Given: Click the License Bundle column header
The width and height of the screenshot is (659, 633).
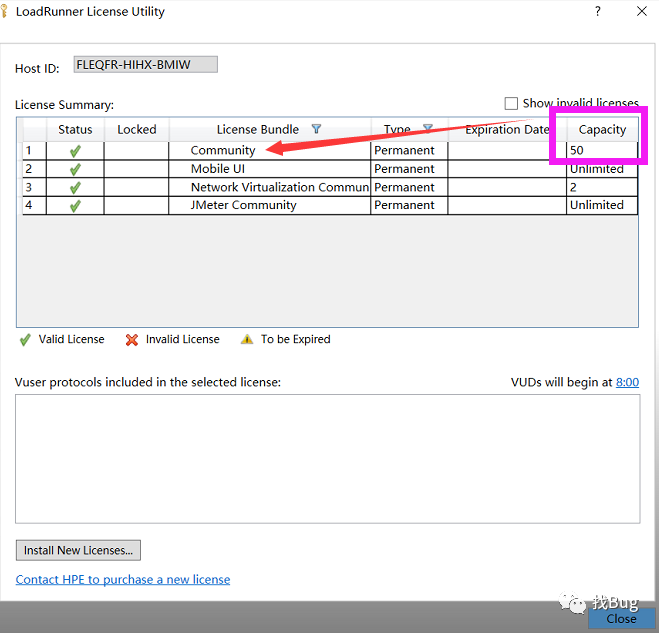Looking at the screenshot, I should point(269,129).
